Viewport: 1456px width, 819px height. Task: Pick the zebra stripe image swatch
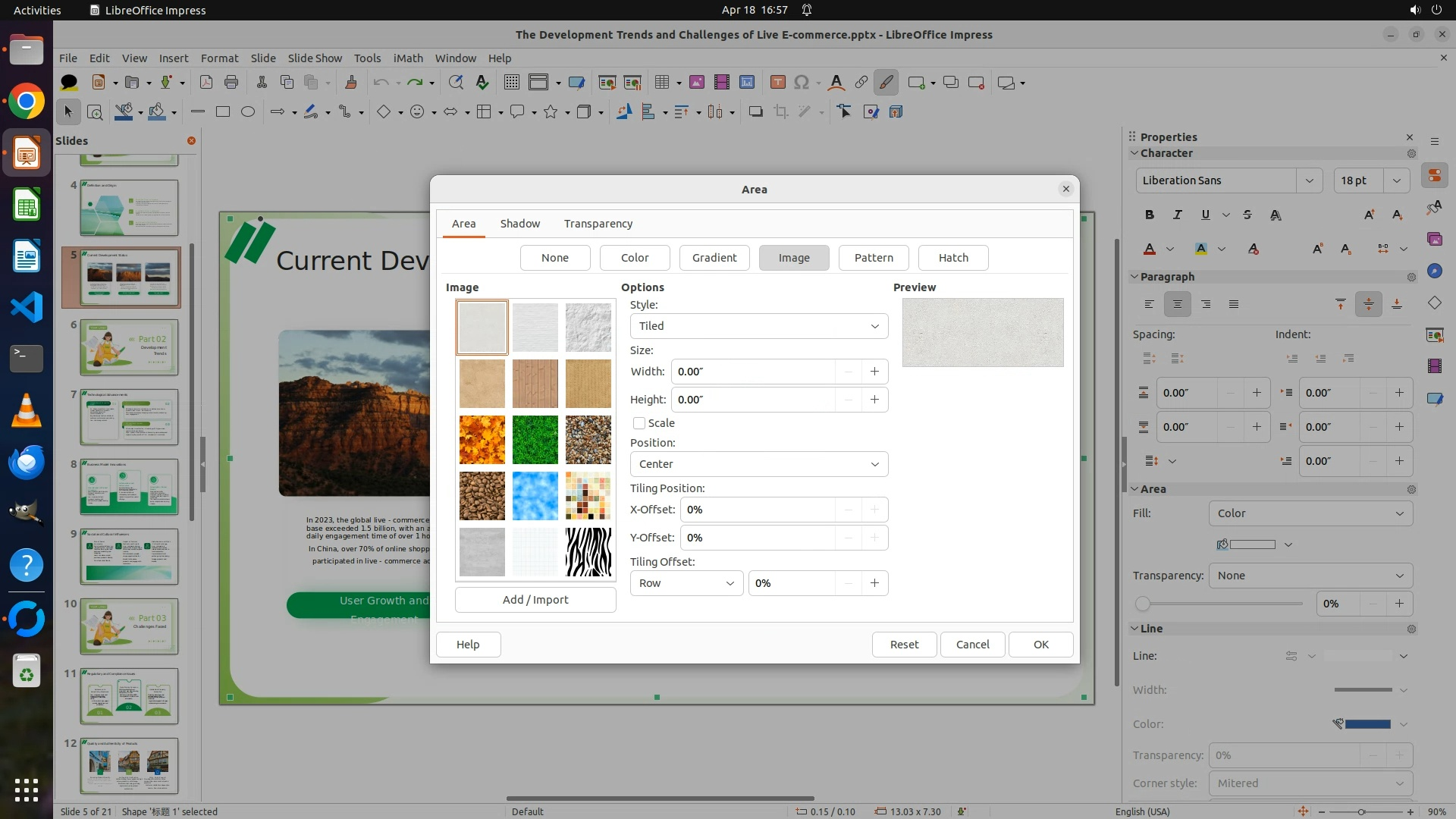point(588,552)
